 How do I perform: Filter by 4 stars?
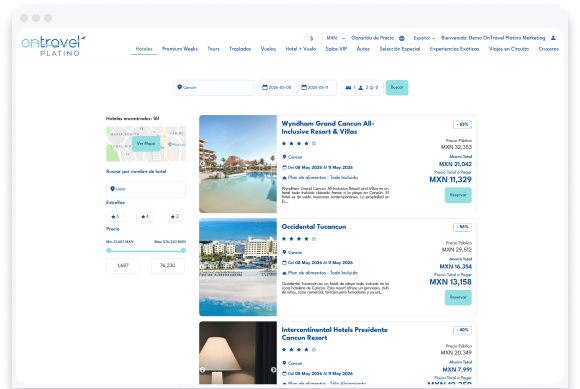click(145, 217)
